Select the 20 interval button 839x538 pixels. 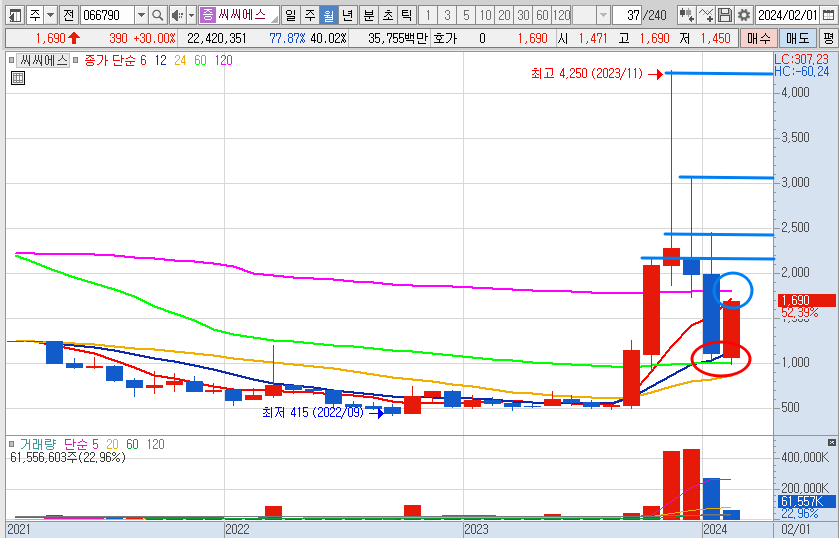pyautogui.click(x=505, y=15)
